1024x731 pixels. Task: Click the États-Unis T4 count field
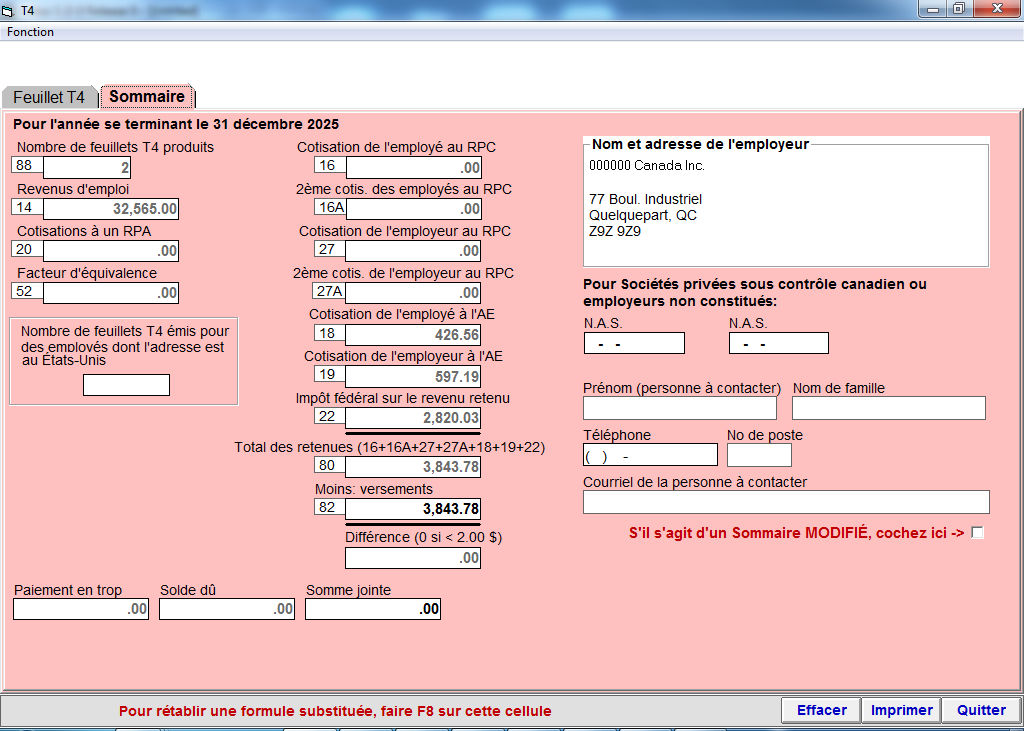click(x=126, y=385)
